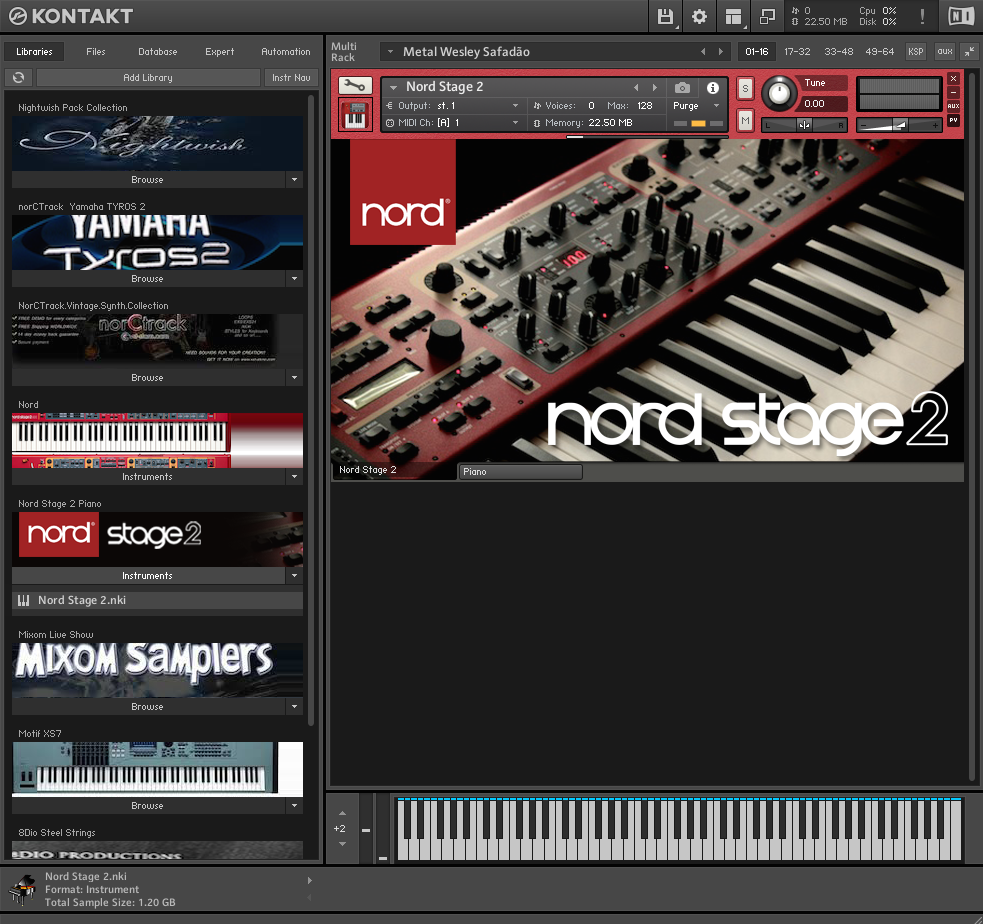This screenshot has width=983, height=924.
Task: Click the Tune knob
Action: coord(779,93)
